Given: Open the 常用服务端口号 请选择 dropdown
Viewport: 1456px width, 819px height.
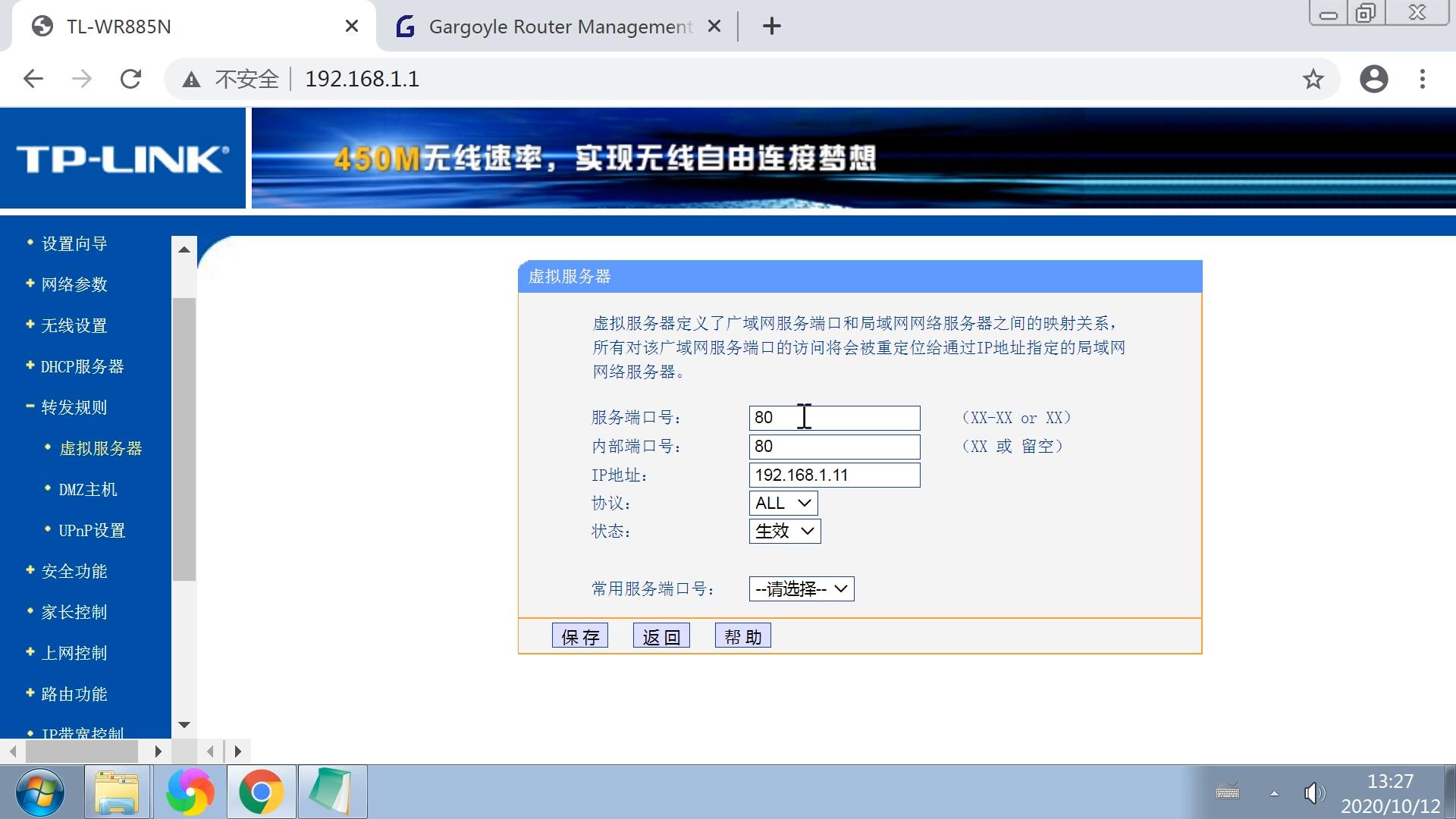Looking at the screenshot, I should coord(802,588).
